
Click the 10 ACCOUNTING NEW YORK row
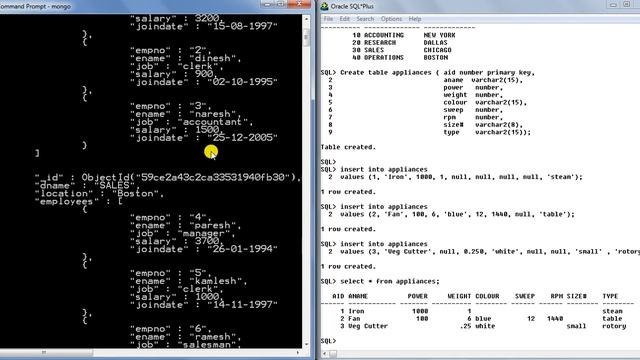click(x=404, y=35)
